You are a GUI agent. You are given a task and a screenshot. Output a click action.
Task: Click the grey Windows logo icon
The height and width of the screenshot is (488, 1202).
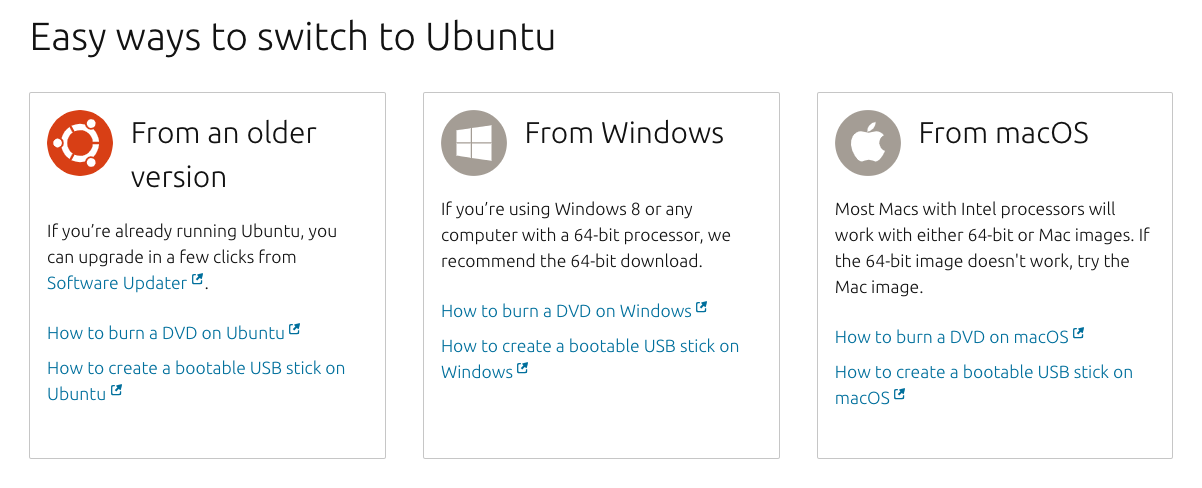(474, 143)
